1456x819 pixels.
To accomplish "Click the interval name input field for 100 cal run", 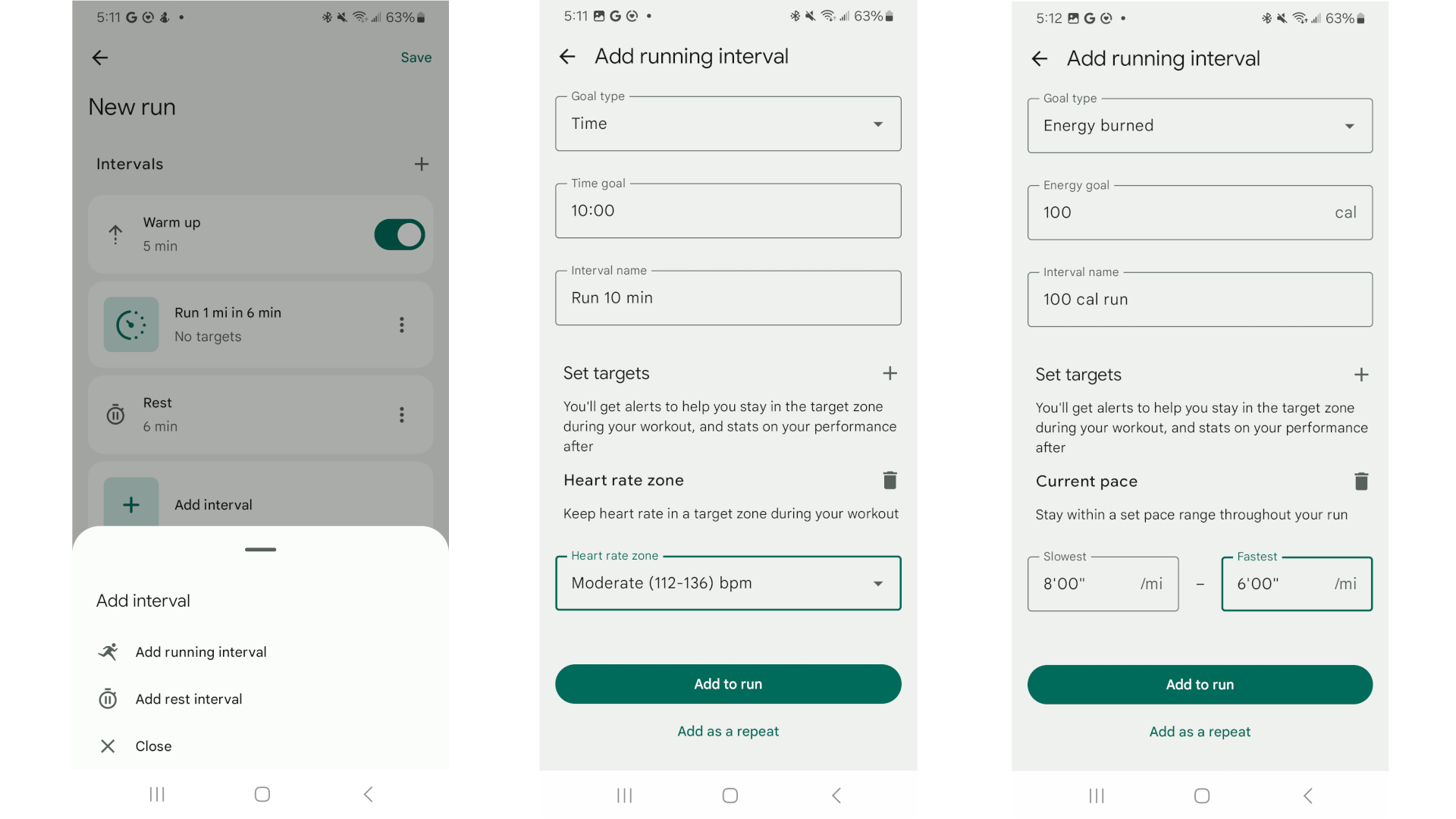I will 1199,298.
